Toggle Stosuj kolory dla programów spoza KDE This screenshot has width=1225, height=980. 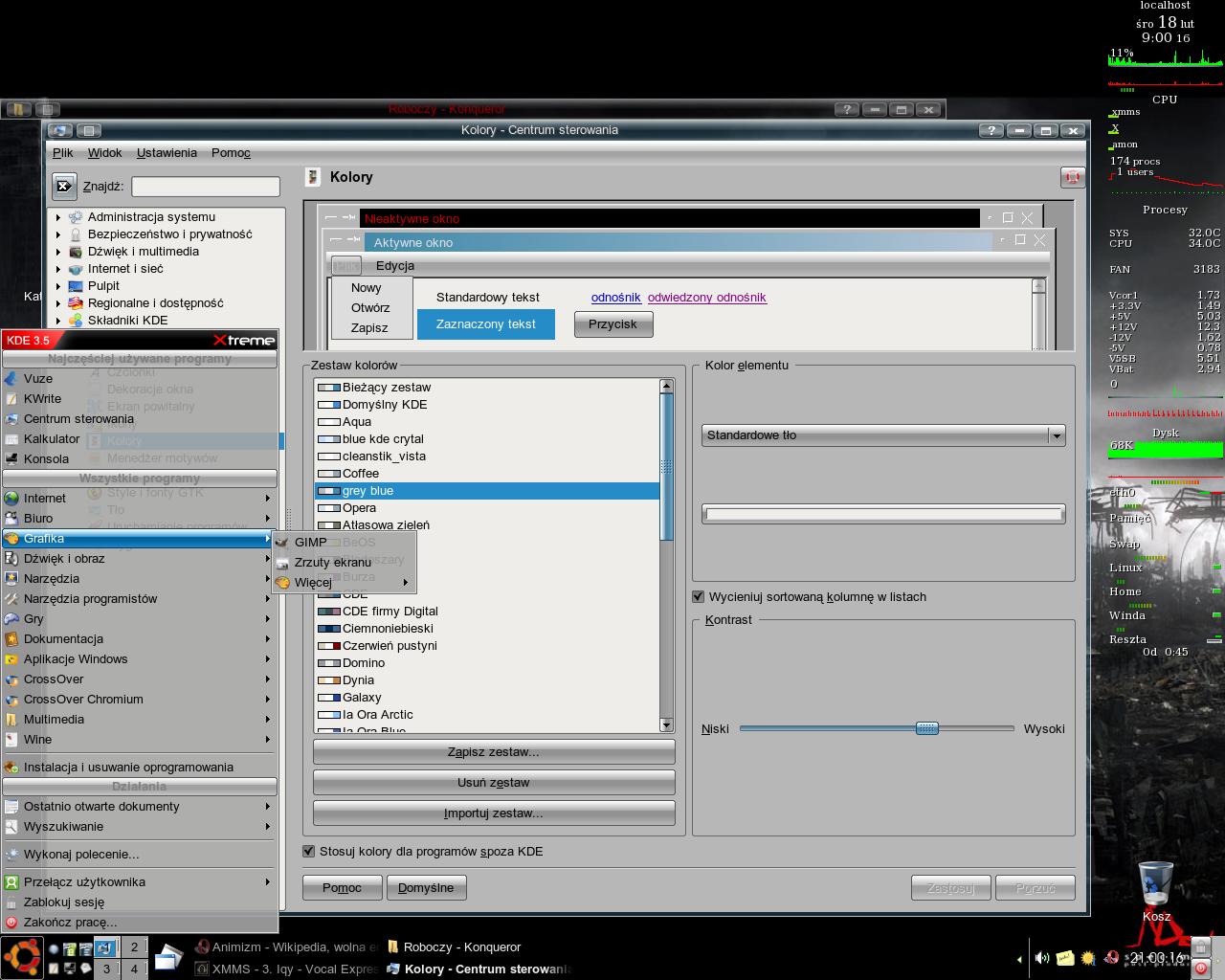click(x=309, y=851)
